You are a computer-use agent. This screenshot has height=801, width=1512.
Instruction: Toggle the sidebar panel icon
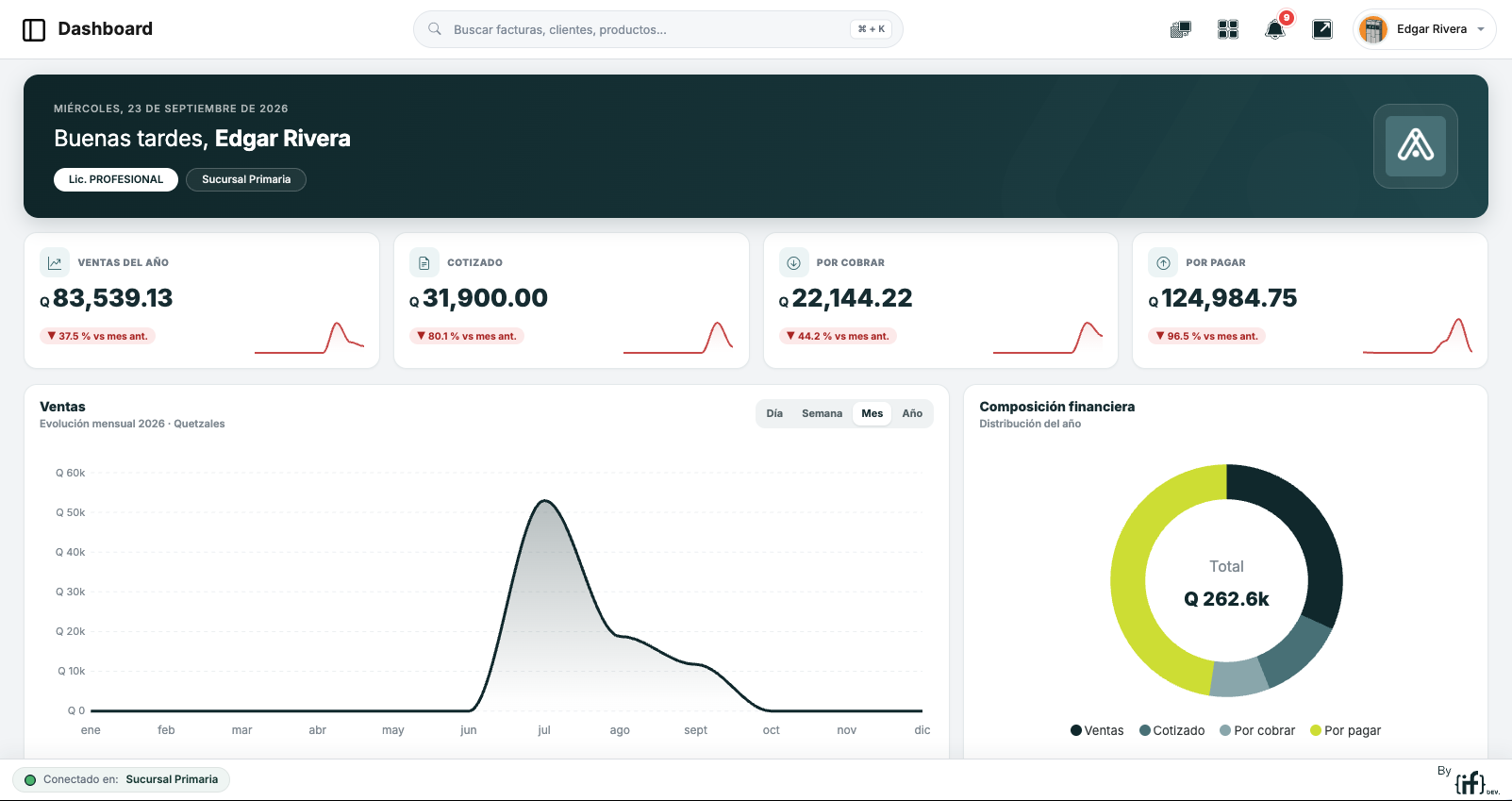click(x=34, y=30)
